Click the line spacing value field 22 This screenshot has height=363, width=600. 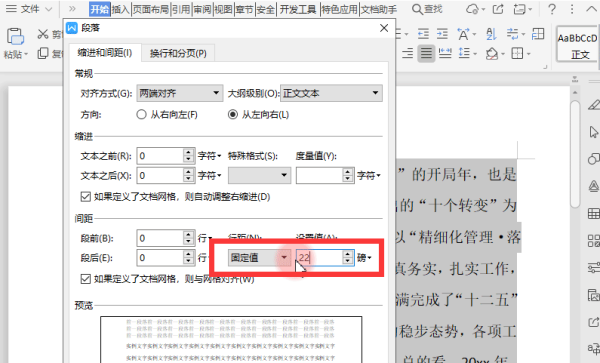click(320, 258)
